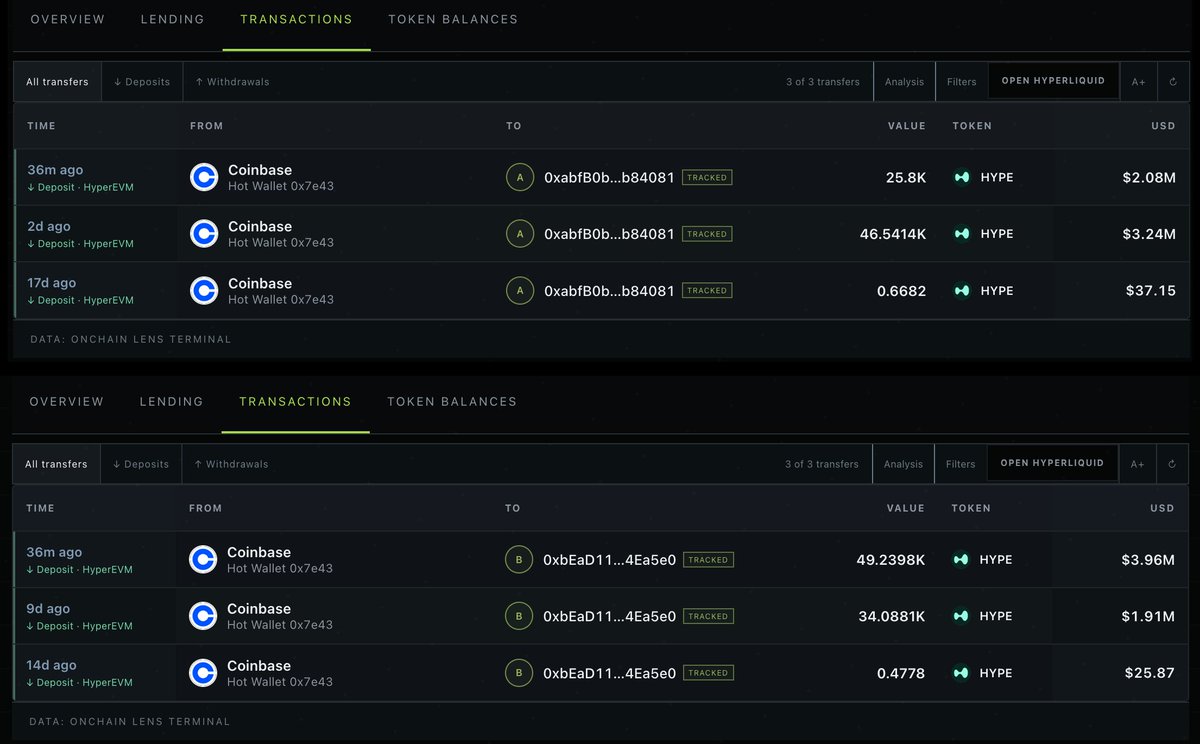
Task: Increase font size with A+ in 0xabfB0b panel
Action: (x=1139, y=82)
